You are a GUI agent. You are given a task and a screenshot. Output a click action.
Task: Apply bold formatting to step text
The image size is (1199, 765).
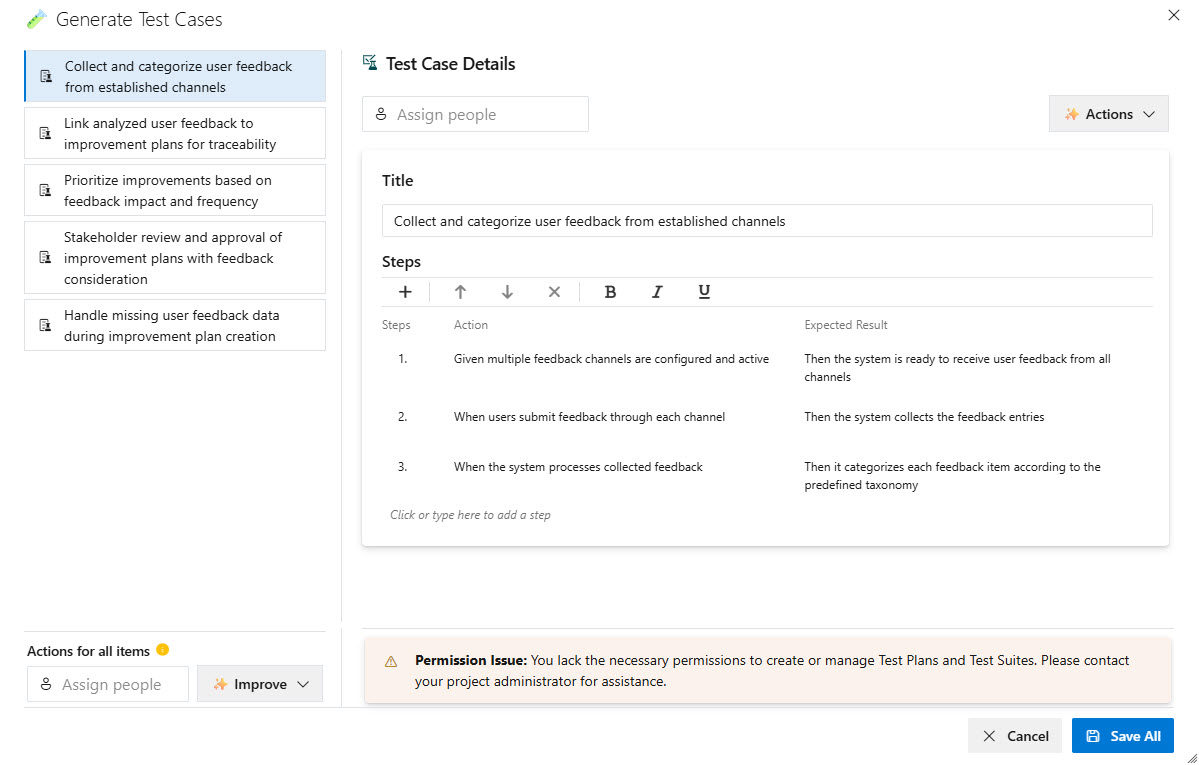[x=610, y=291]
